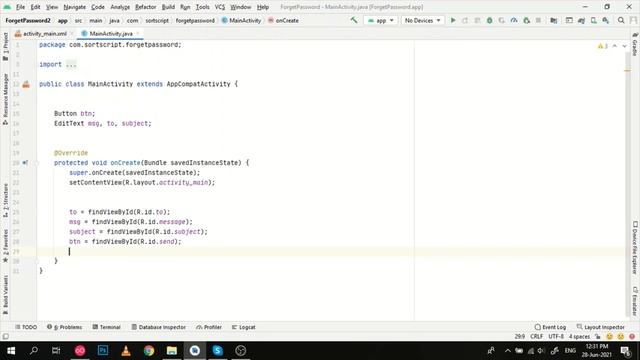Screen dimensions: 640x360
Task: Go to next highlighted error arrow
Action: point(624,46)
